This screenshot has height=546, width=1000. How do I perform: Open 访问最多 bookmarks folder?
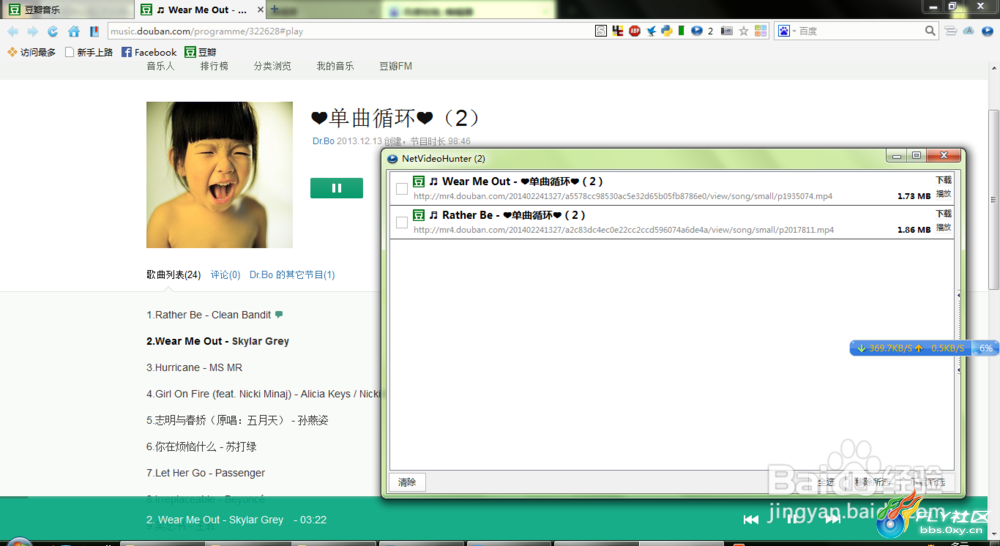pyautogui.click(x=32, y=52)
